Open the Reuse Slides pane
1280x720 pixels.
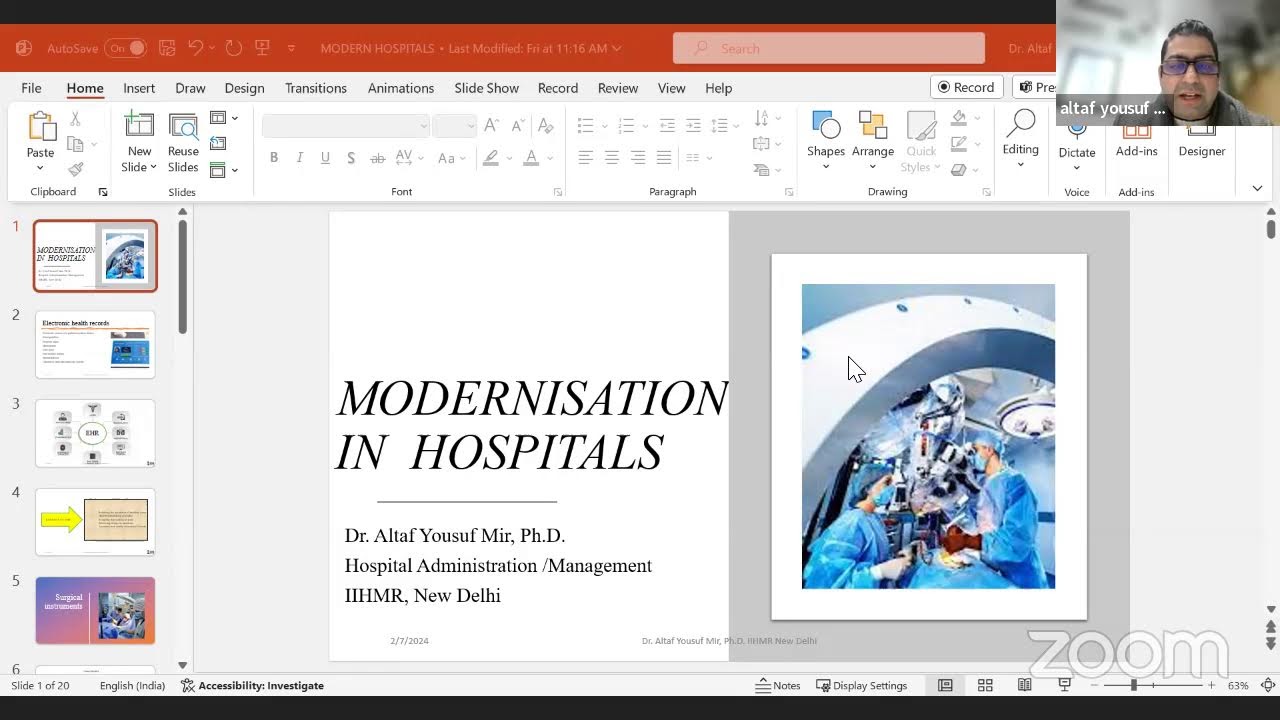tap(183, 127)
